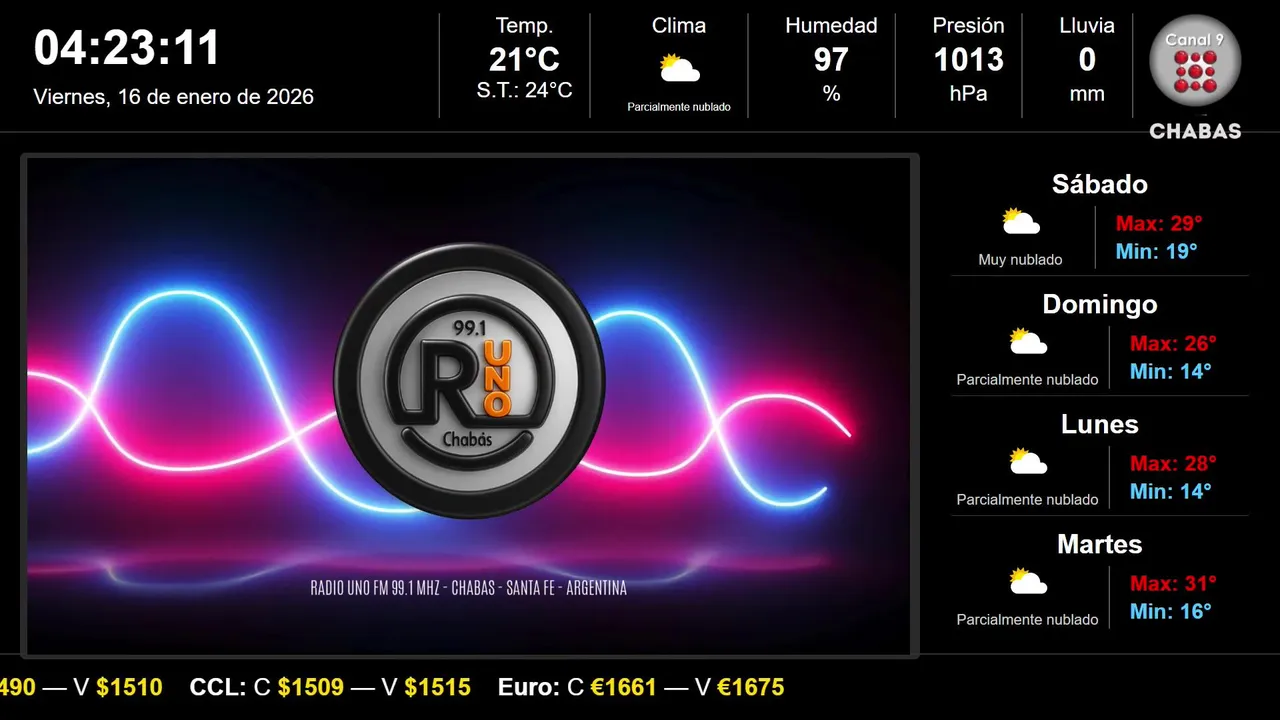Click the Euro buy price €1661
This screenshot has height=720, width=1280.
pyautogui.click(x=624, y=687)
